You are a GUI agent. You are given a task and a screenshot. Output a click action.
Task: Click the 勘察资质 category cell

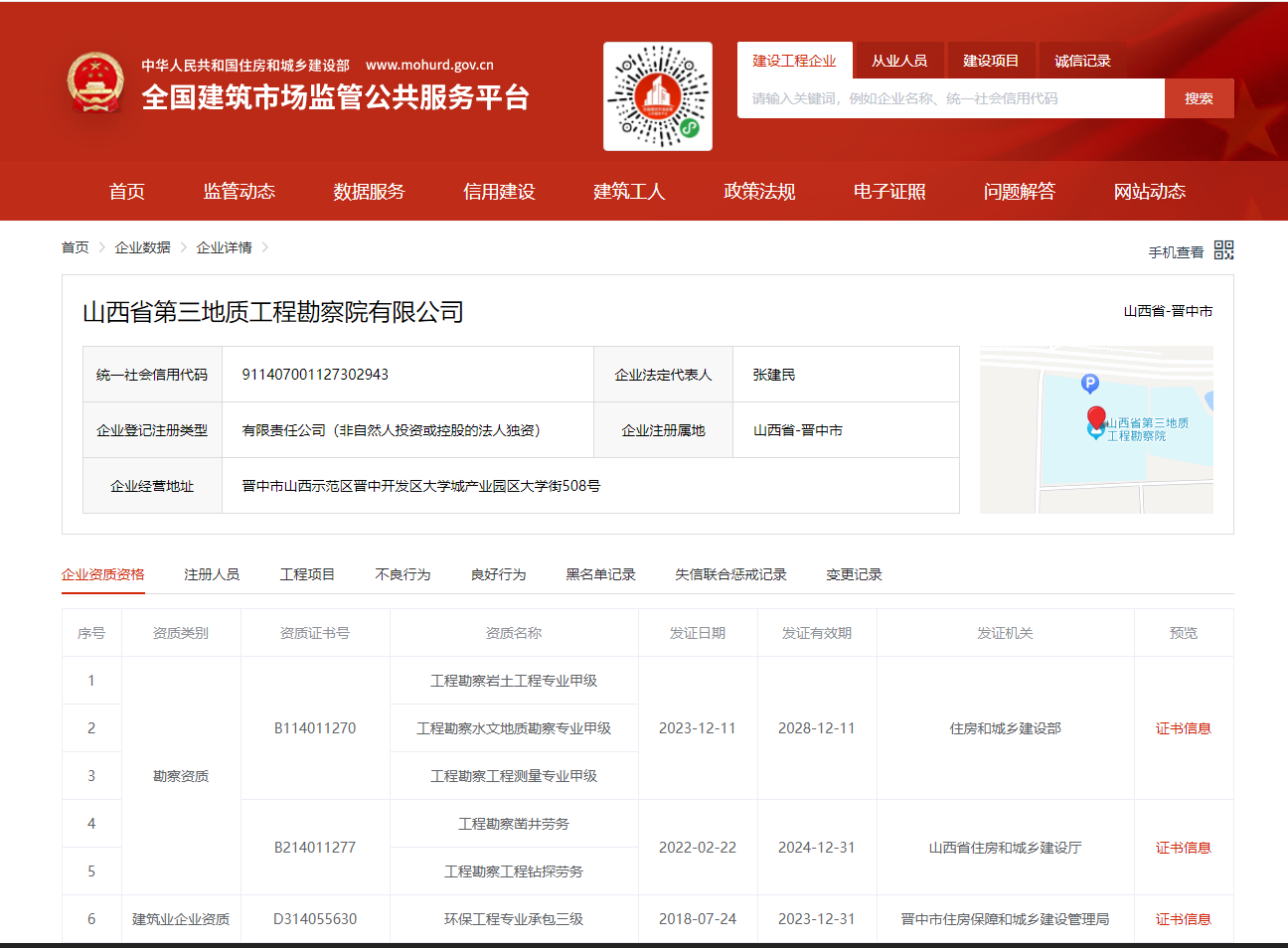point(181,776)
